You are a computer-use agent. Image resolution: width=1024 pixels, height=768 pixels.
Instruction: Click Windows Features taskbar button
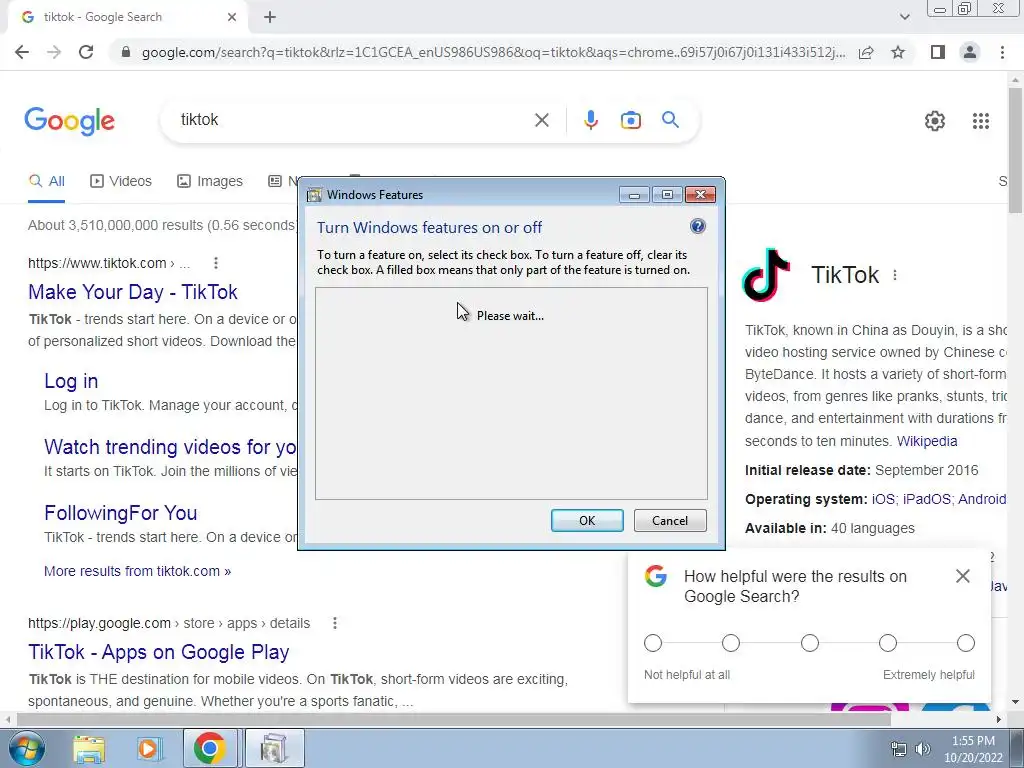pyautogui.click(x=274, y=748)
